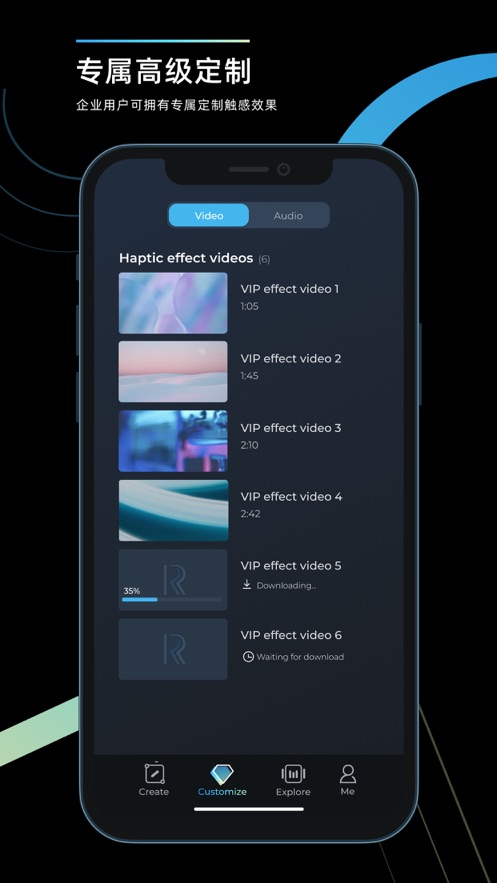Go to the Me profile icon
Image resolution: width=497 pixels, height=883 pixels.
tap(348, 773)
